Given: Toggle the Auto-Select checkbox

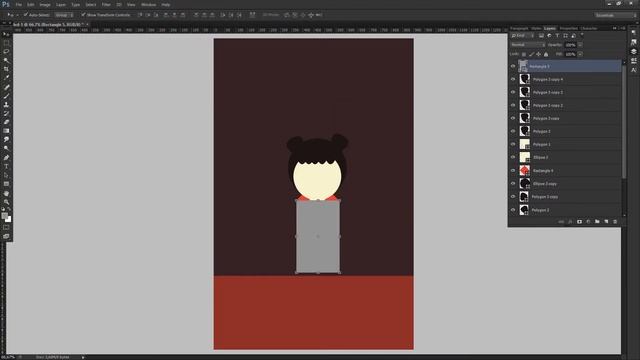Looking at the screenshot, I should [x=25, y=15].
